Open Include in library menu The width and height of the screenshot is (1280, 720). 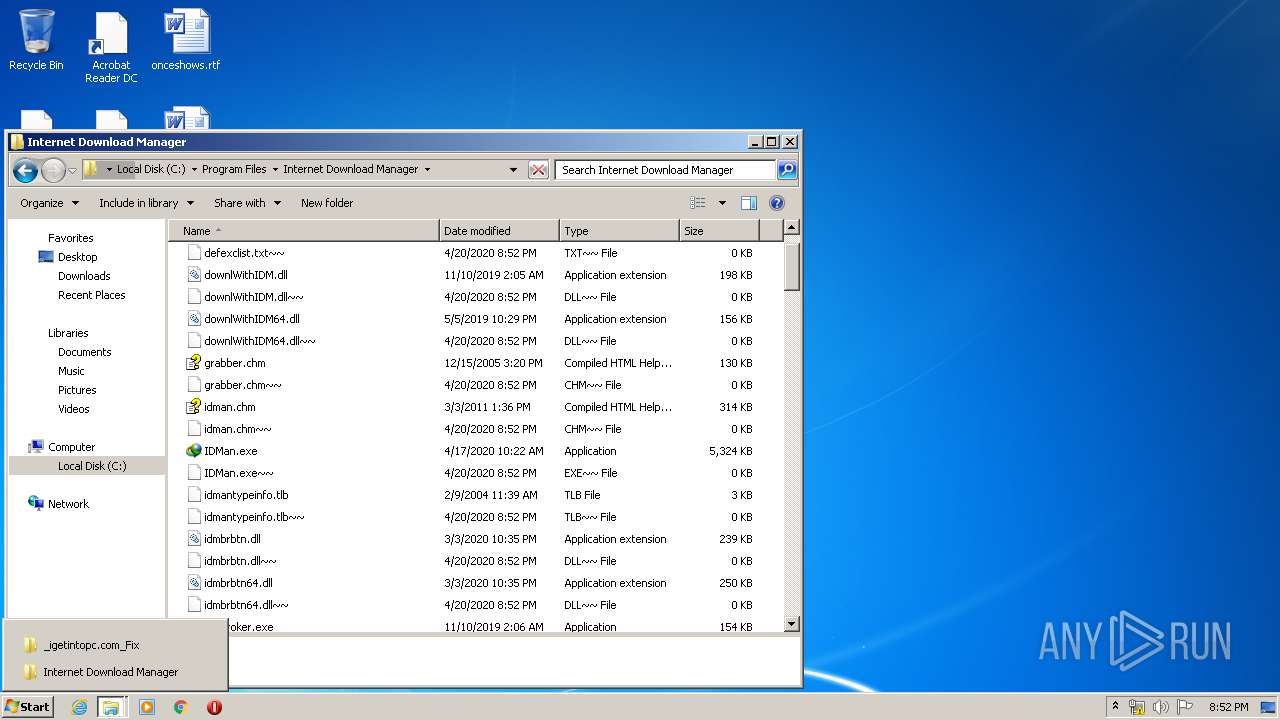(146, 203)
